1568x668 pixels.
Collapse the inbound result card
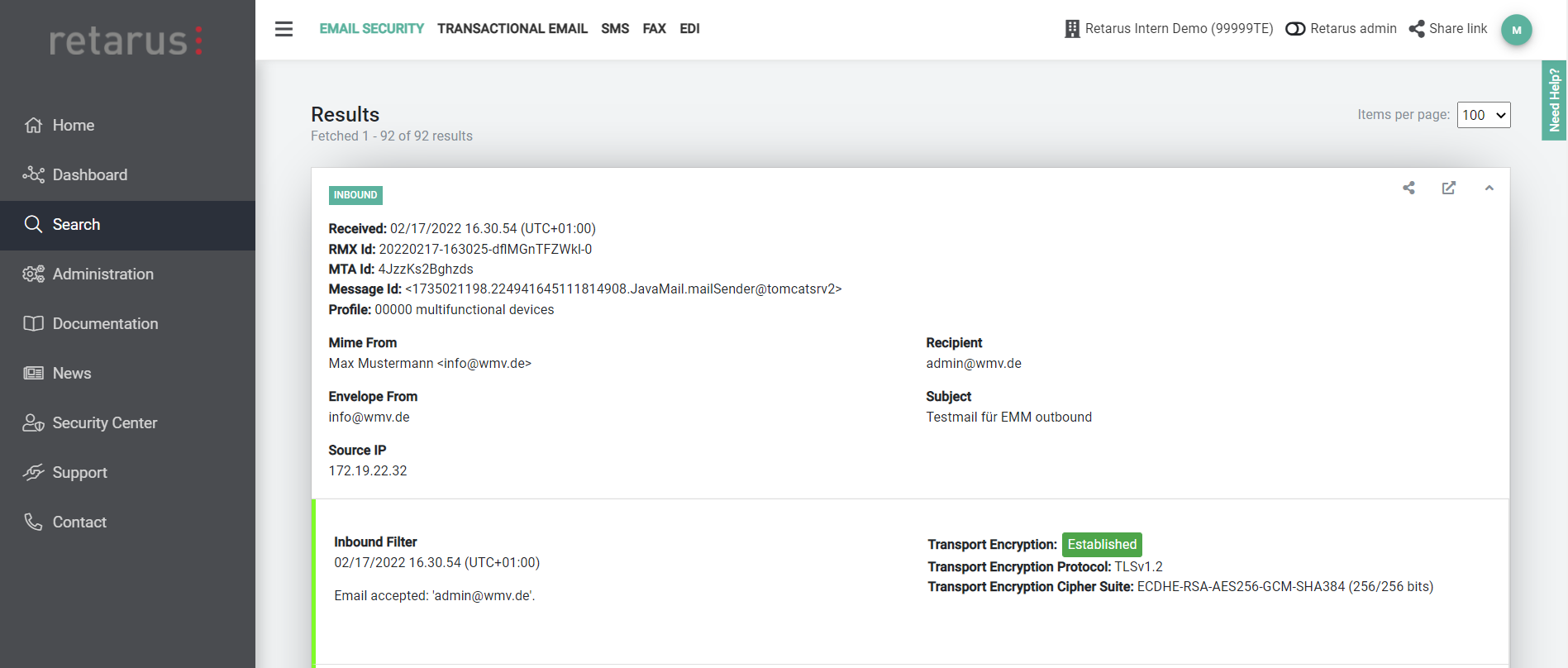coord(1489,188)
